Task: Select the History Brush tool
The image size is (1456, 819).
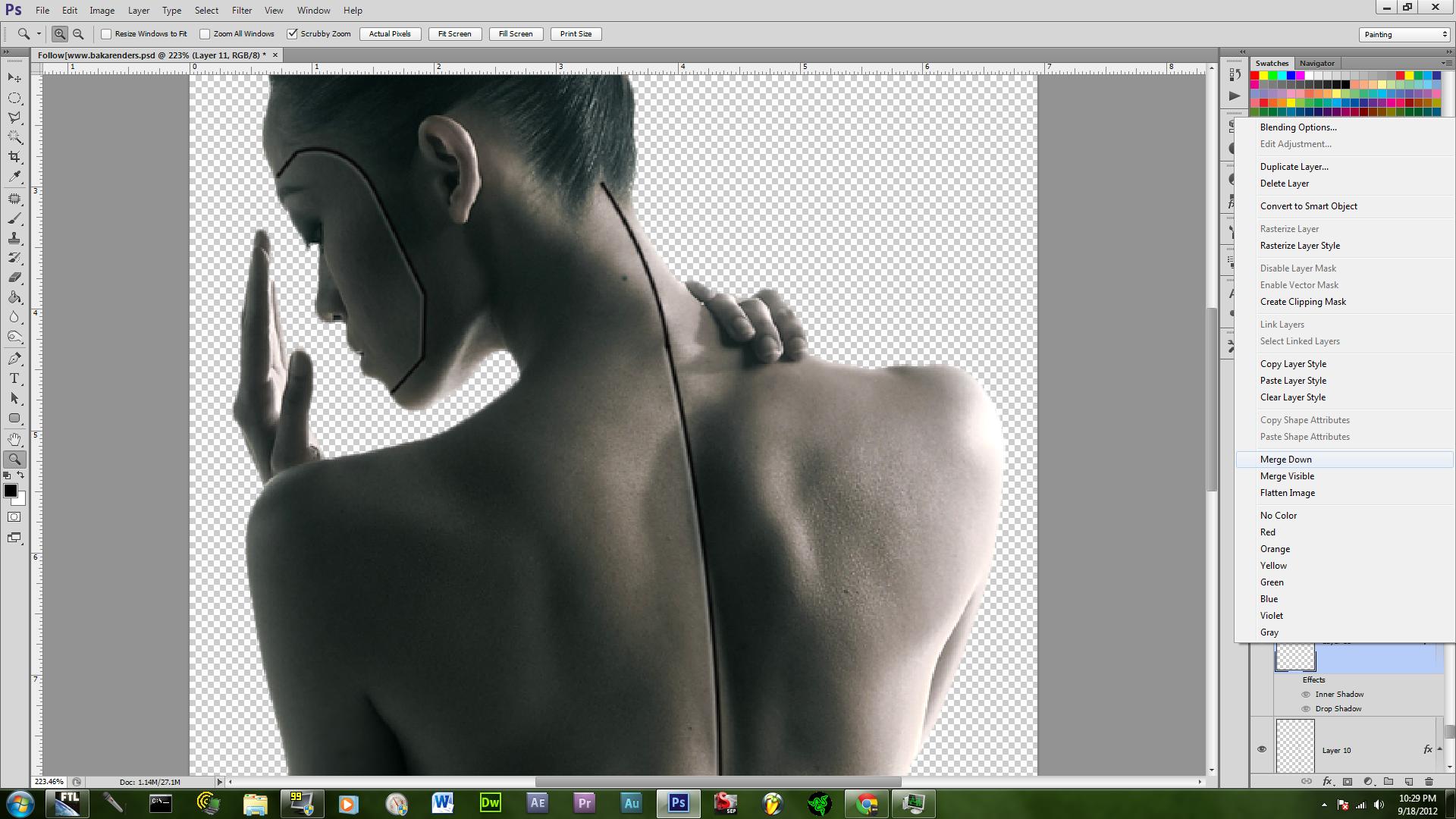Action: [14, 258]
